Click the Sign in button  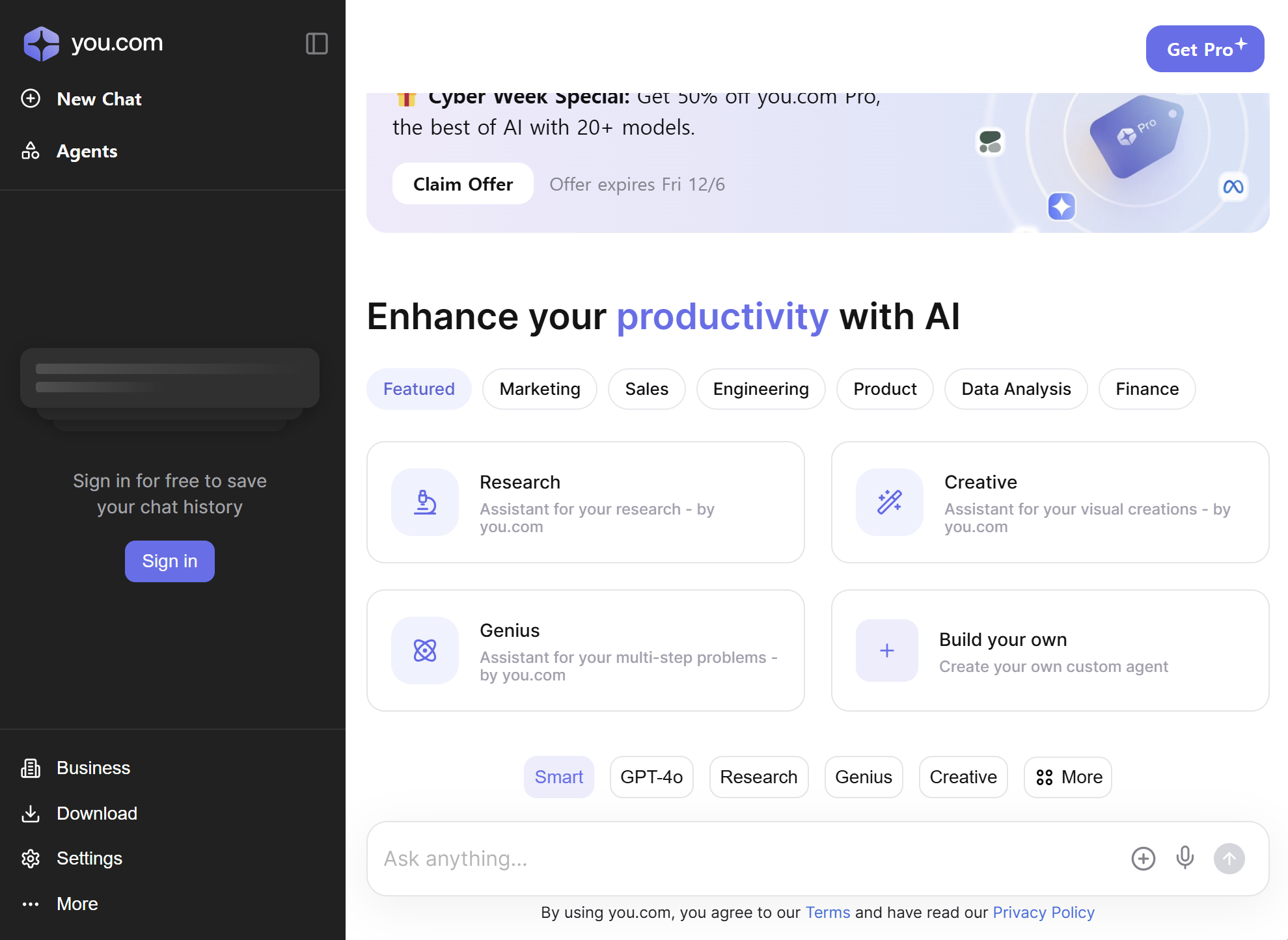pyautogui.click(x=170, y=561)
